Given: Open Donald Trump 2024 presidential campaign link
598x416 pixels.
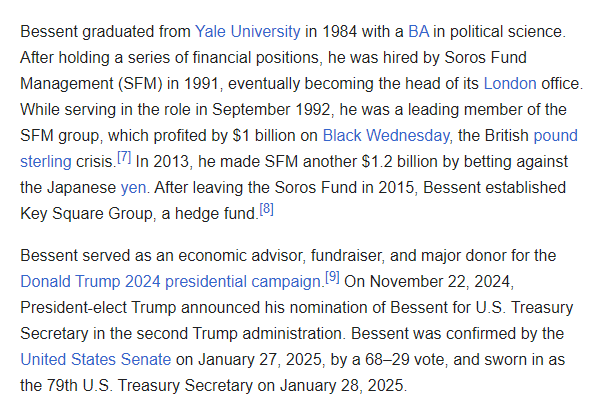Looking at the screenshot, I should tap(170, 282).
